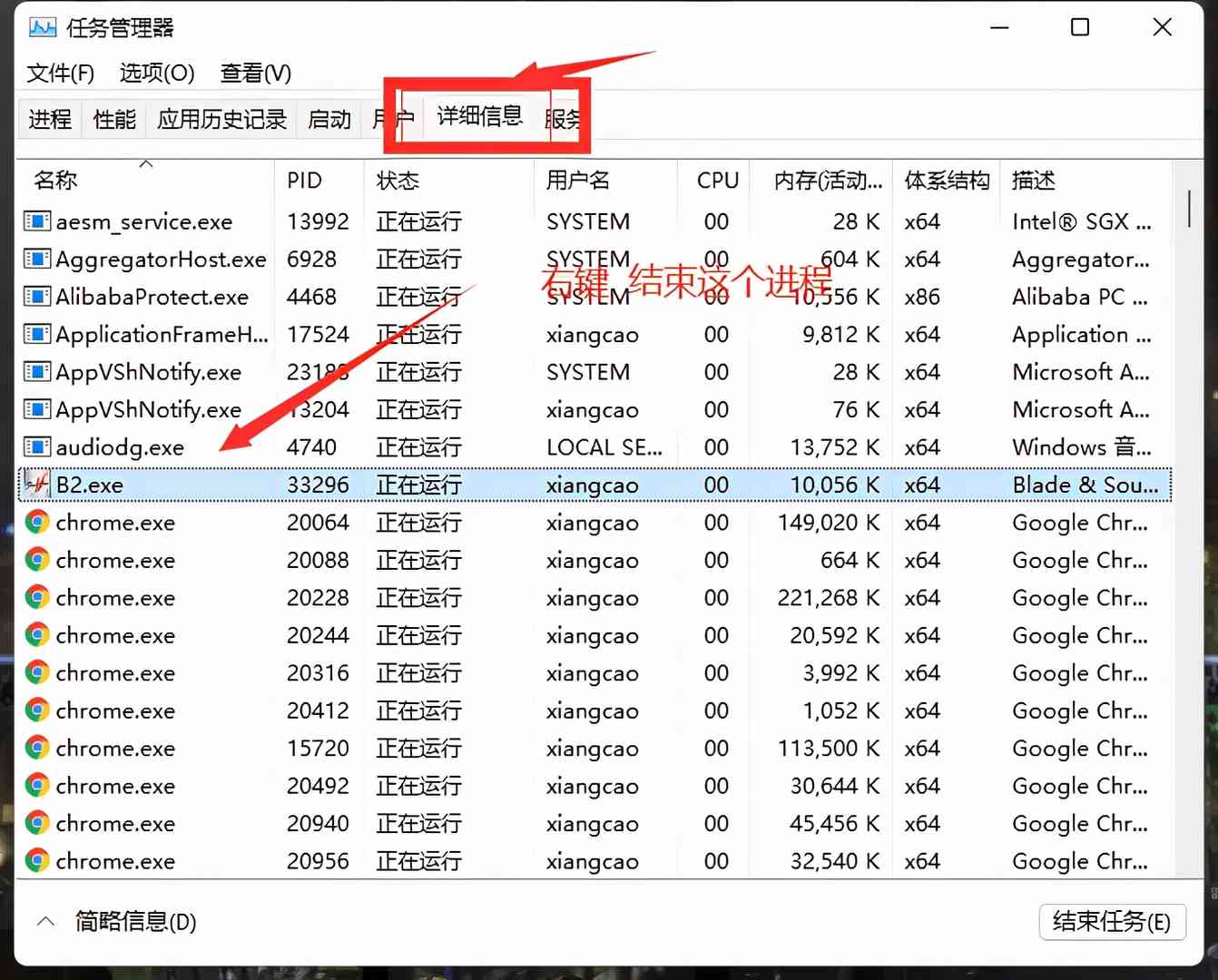
Task: Click AppVShNotify.exe icon in SYSTEM row
Action: pyautogui.click(x=37, y=372)
